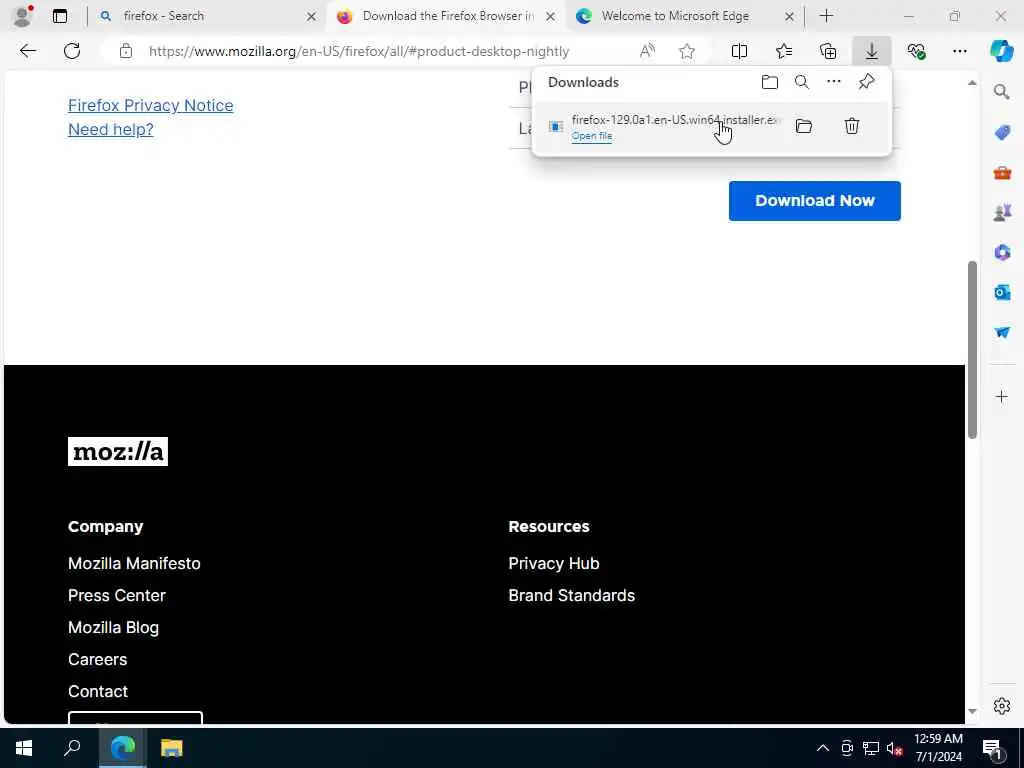Screen dimensions: 1024x768
Task: Open sidebar Search icon
Action: pyautogui.click(x=1002, y=91)
